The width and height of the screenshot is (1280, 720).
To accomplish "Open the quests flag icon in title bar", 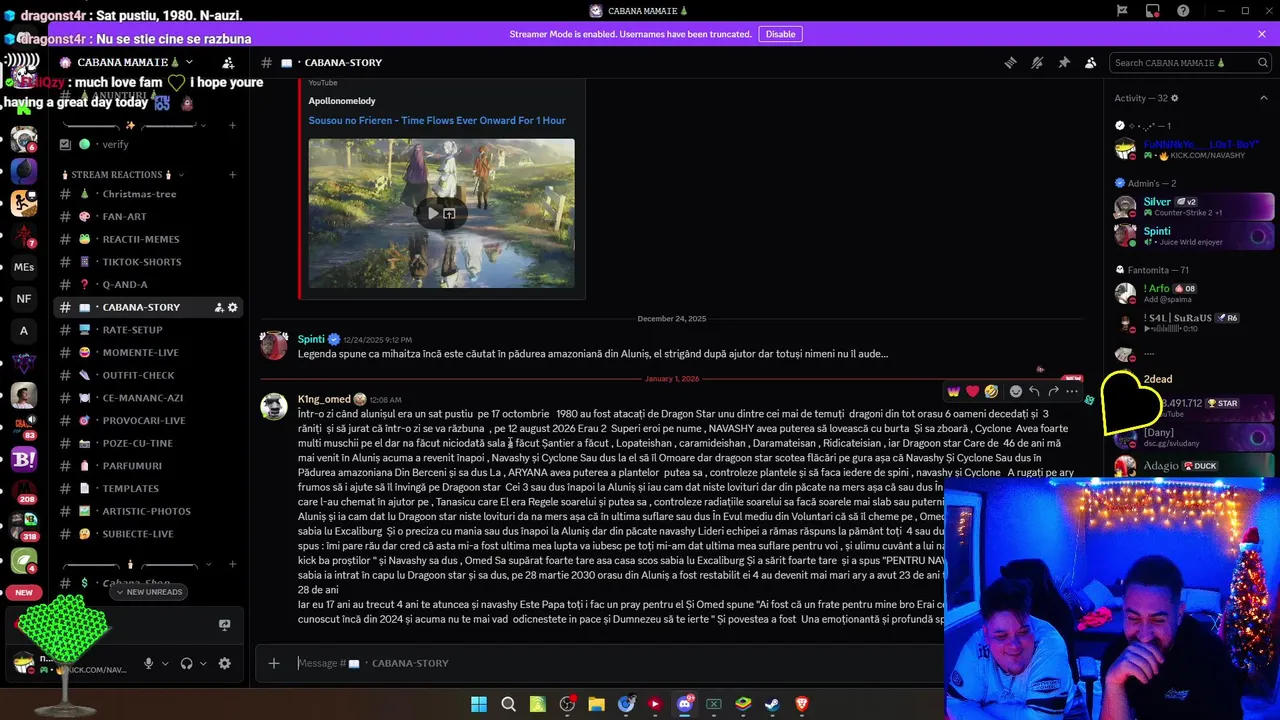I will click(x=1122, y=11).
